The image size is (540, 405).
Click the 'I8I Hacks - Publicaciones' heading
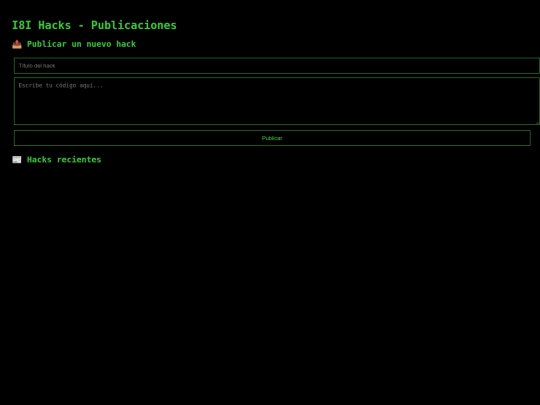[94, 25]
